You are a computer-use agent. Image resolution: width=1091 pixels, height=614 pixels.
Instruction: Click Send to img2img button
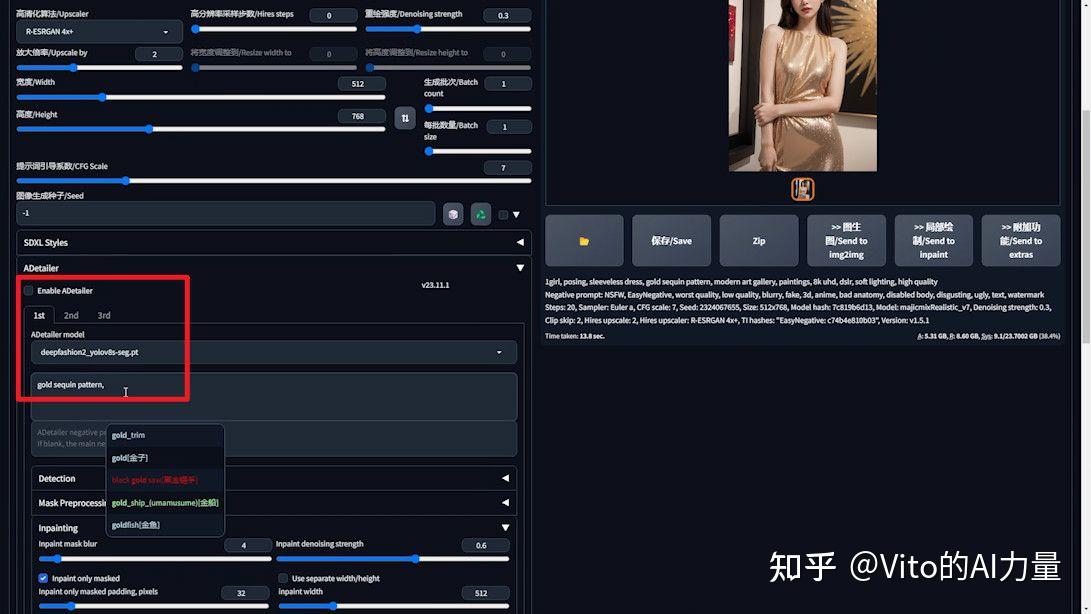[846, 241]
